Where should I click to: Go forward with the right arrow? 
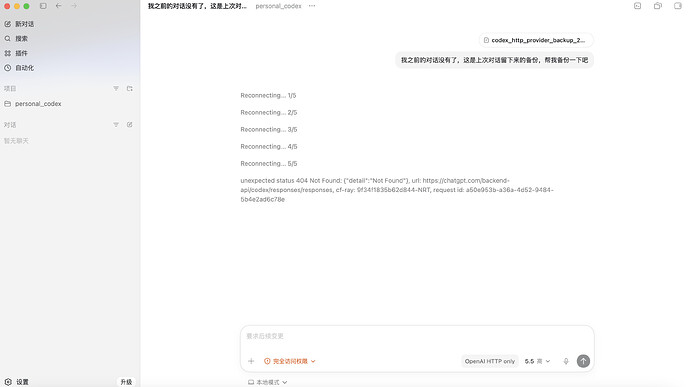[x=74, y=6]
